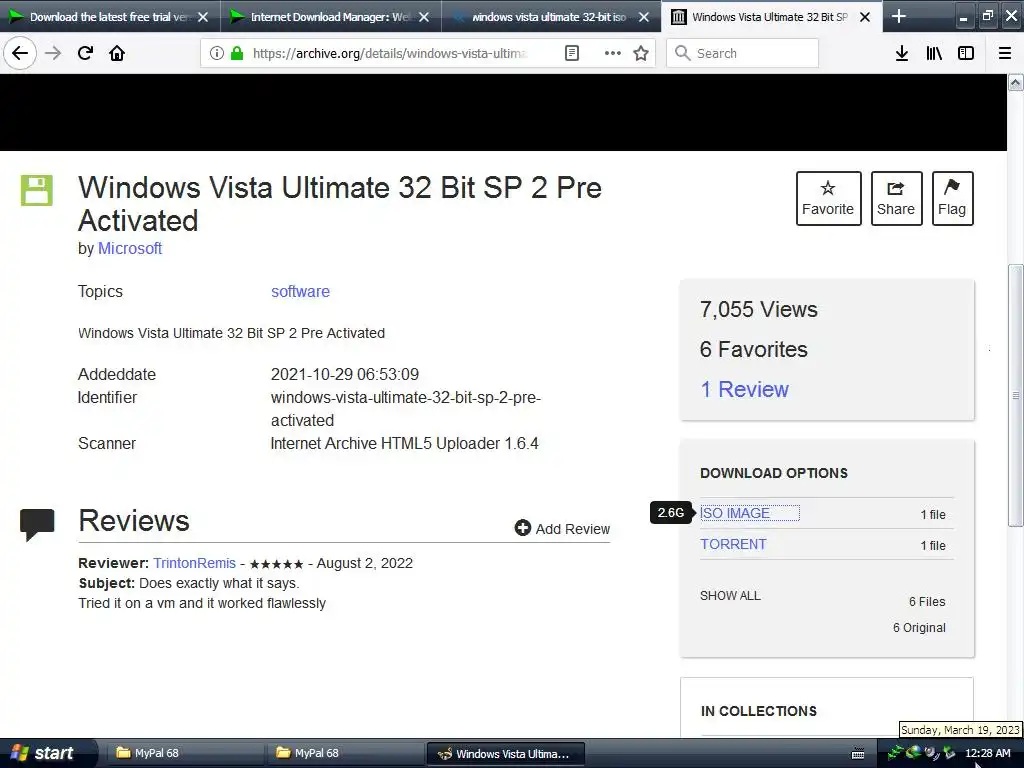Open the Microsoft creator link
1024x768 pixels.
point(130,248)
